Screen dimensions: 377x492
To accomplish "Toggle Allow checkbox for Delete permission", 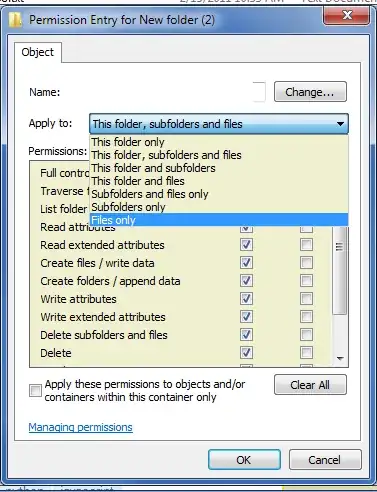I will 246,353.
